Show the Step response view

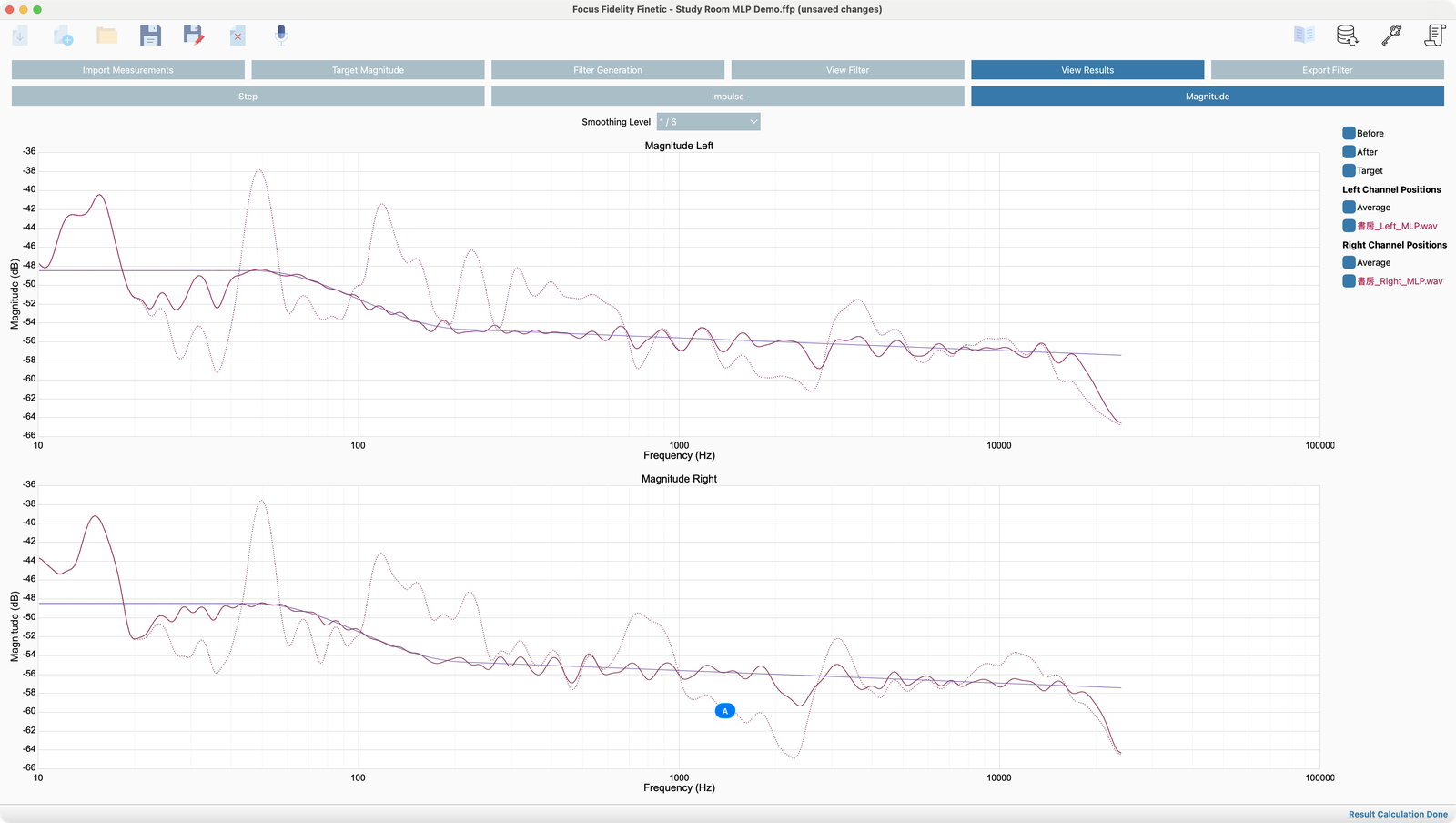pos(248,97)
